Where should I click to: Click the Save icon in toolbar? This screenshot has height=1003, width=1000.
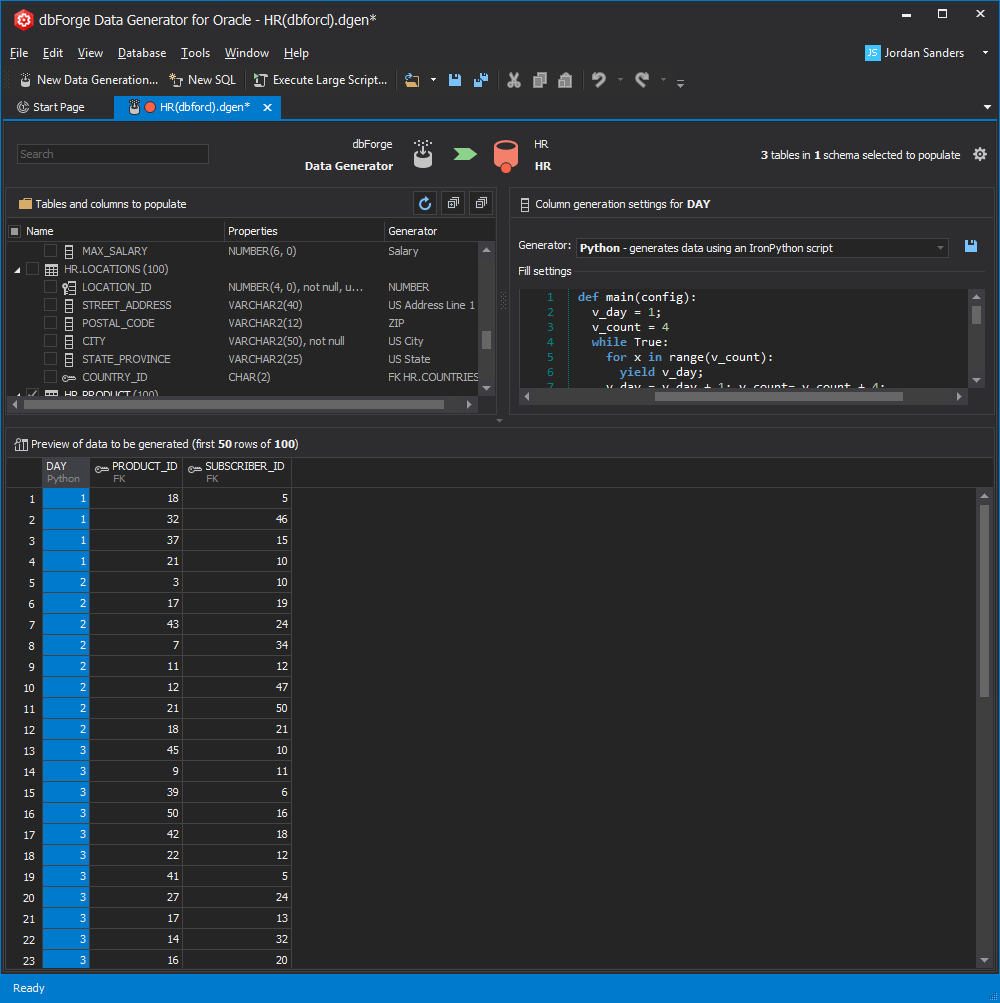(455, 80)
